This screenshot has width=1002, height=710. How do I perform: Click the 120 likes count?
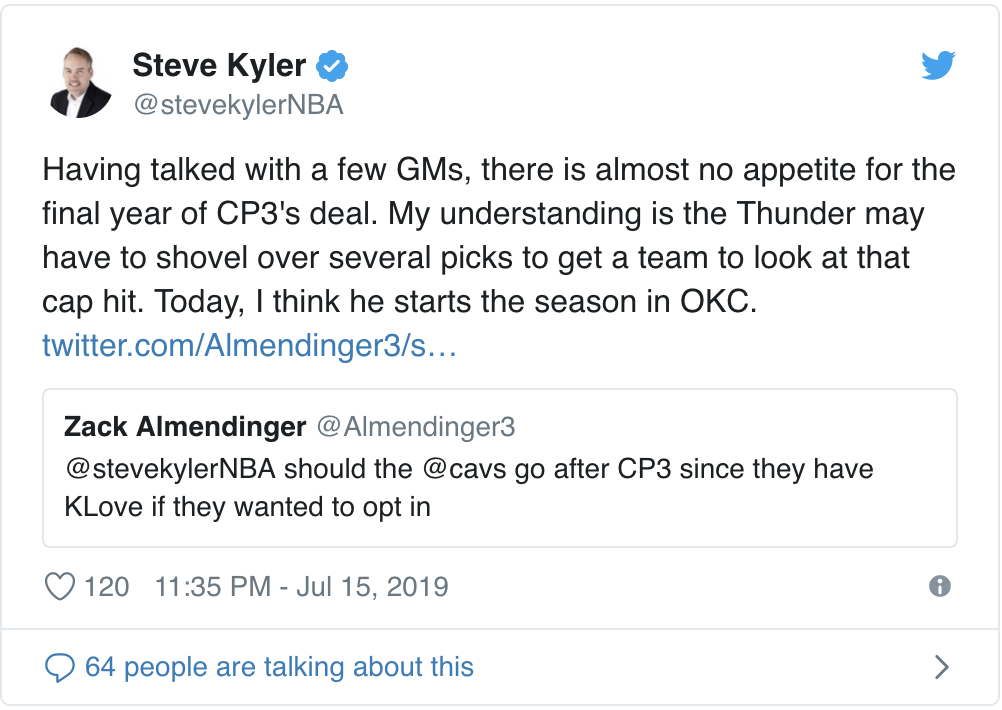pos(107,586)
